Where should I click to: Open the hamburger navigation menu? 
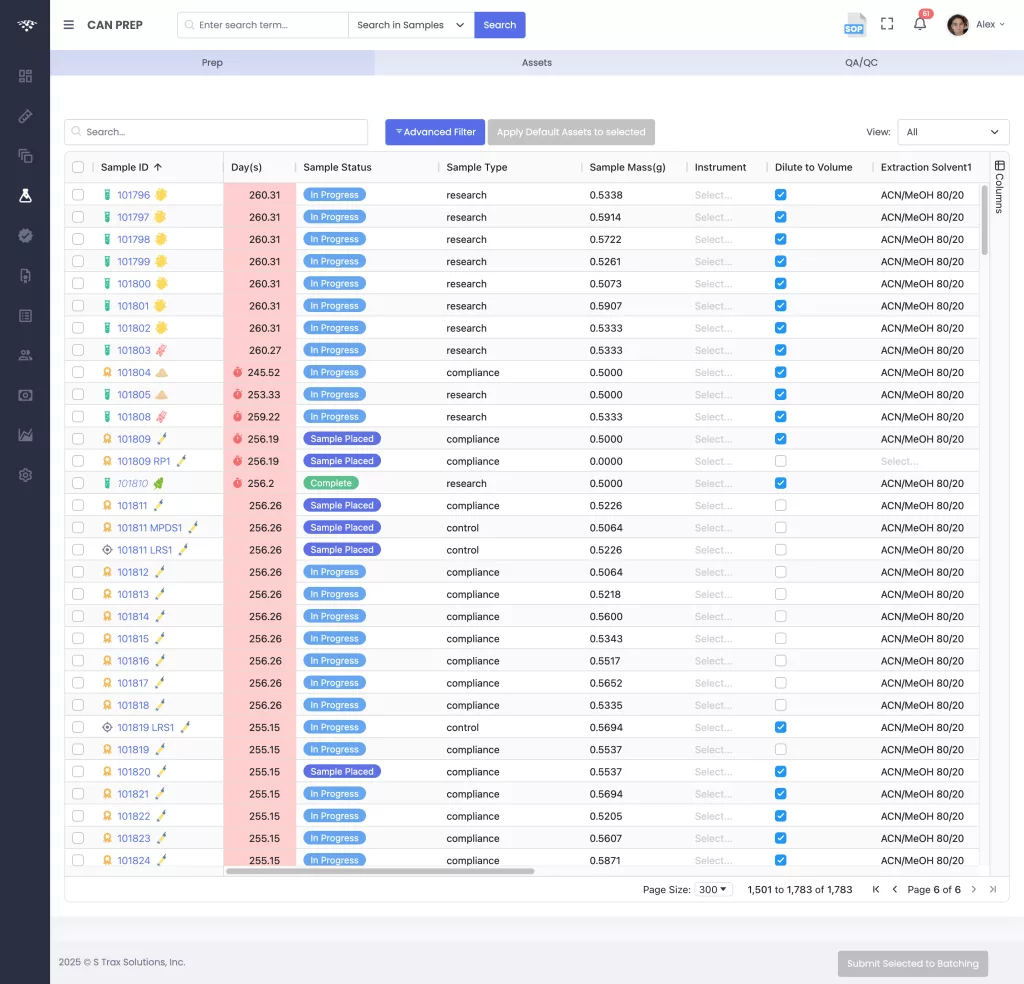click(x=69, y=25)
